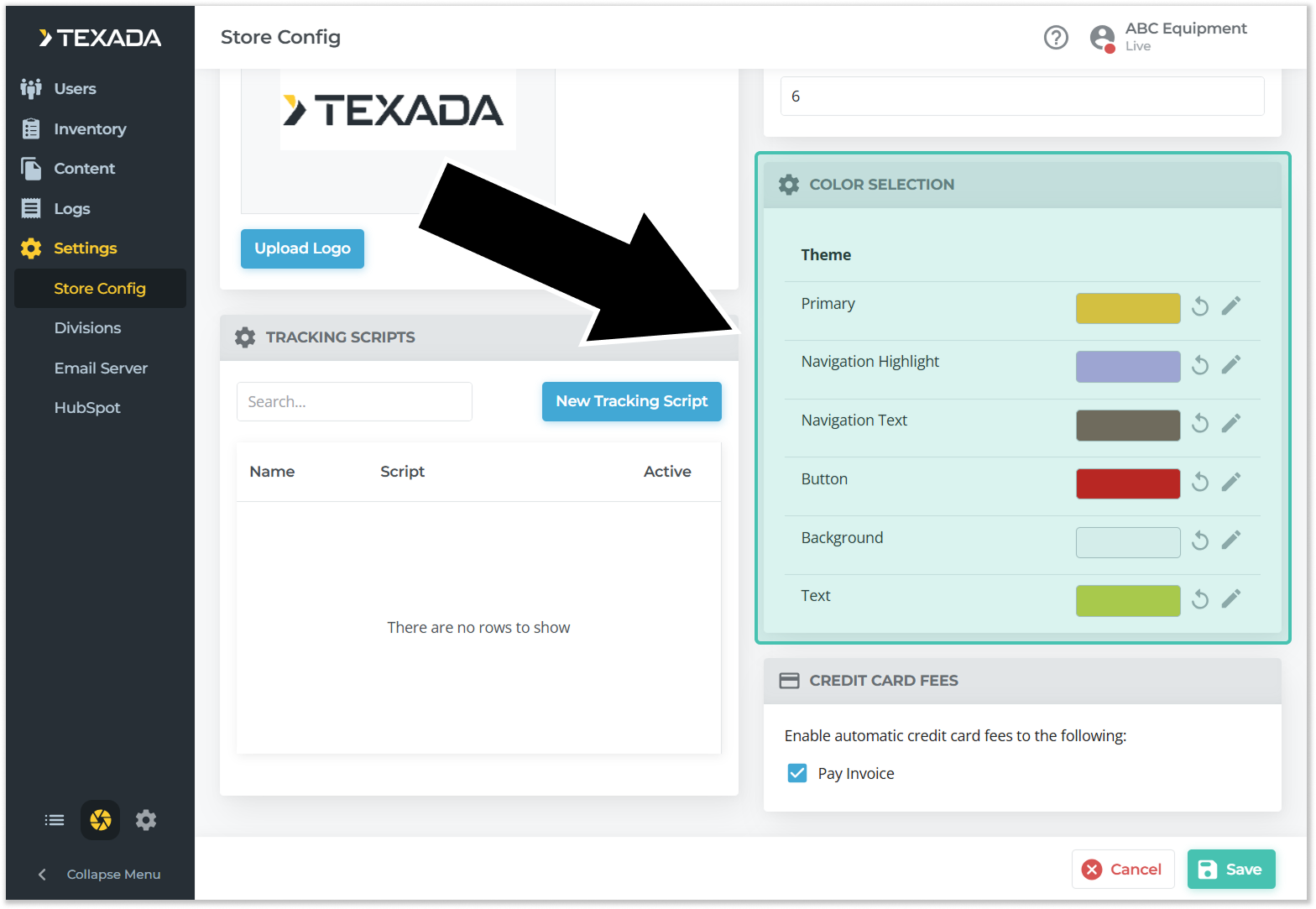Collapse the Settings menu section
Viewport: 1316px width, 909px height.
[x=85, y=248]
